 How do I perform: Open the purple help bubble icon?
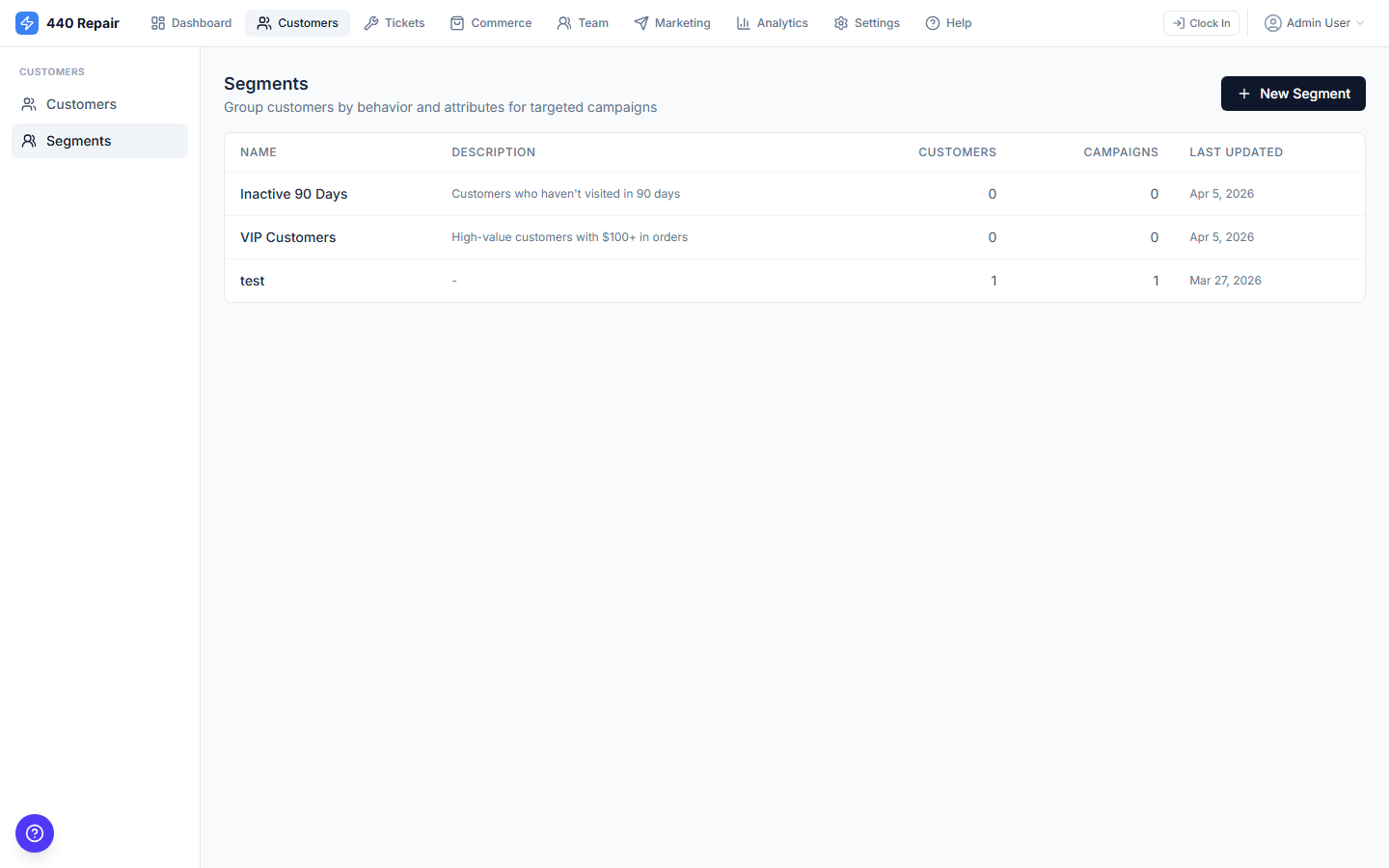35,833
